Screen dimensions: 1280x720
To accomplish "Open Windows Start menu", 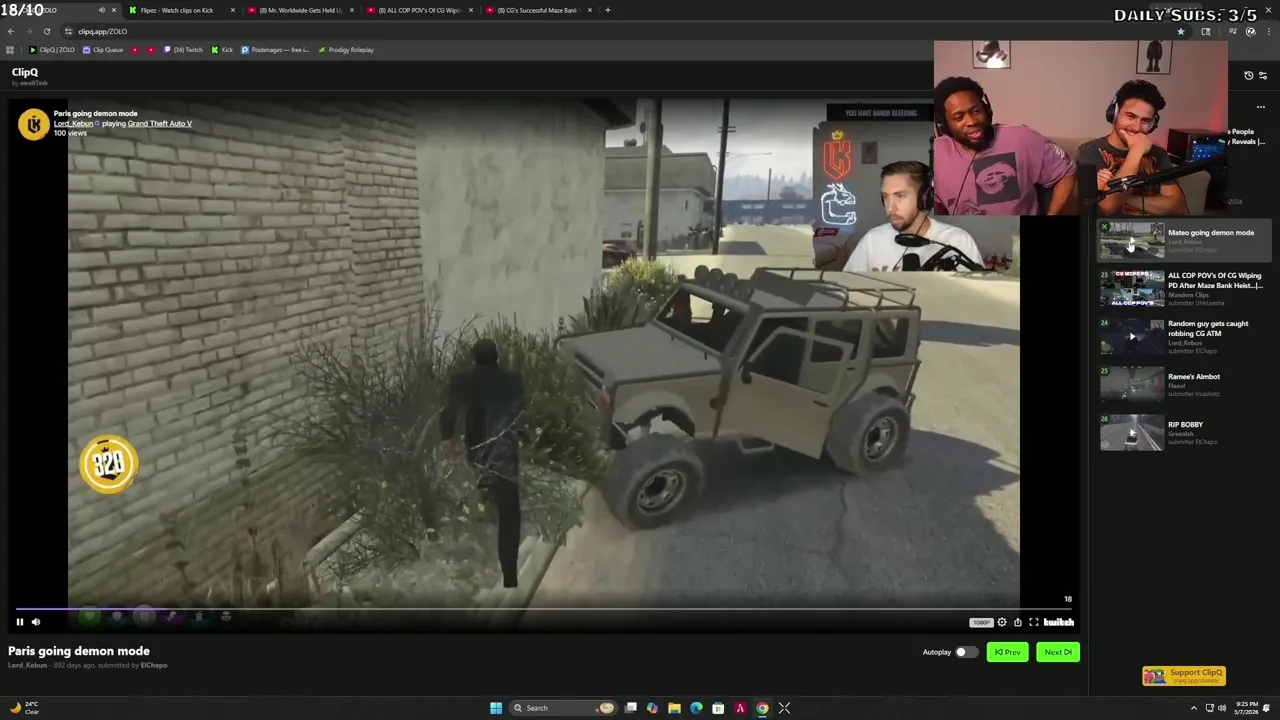I will (496, 708).
